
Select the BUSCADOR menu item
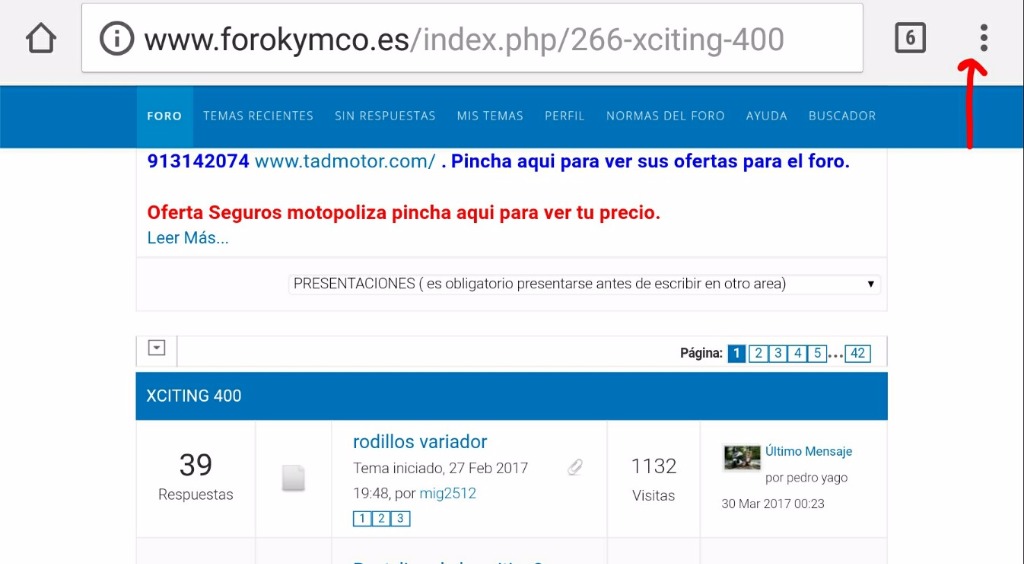(x=842, y=116)
